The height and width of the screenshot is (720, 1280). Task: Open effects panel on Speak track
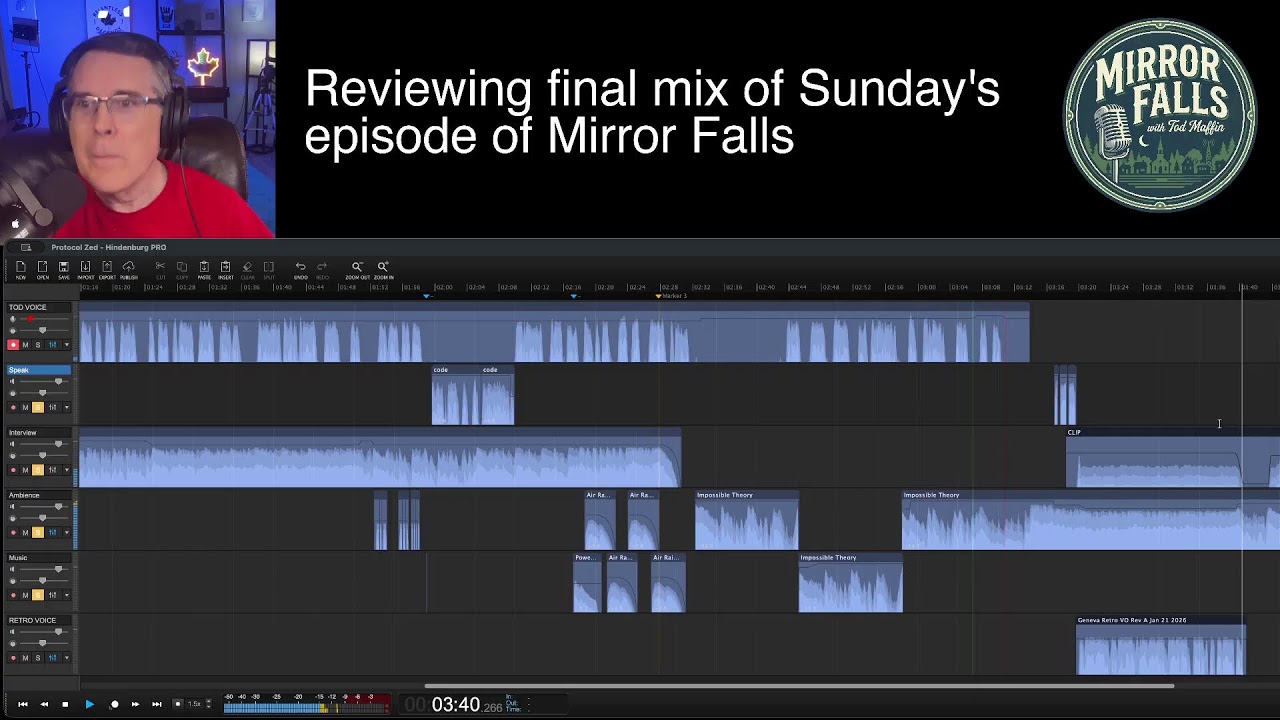point(53,407)
